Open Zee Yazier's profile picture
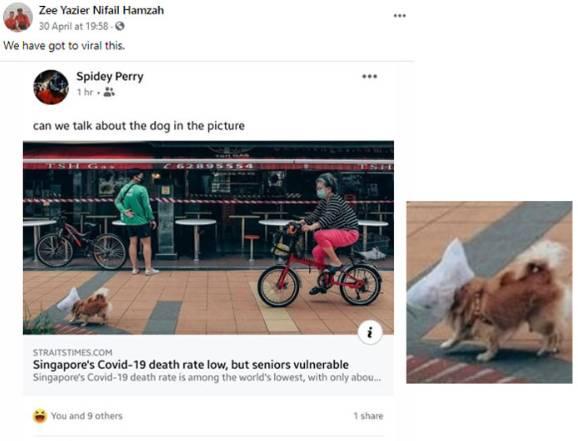Viewport: 578px width, 441px height. tap(18, 17)
